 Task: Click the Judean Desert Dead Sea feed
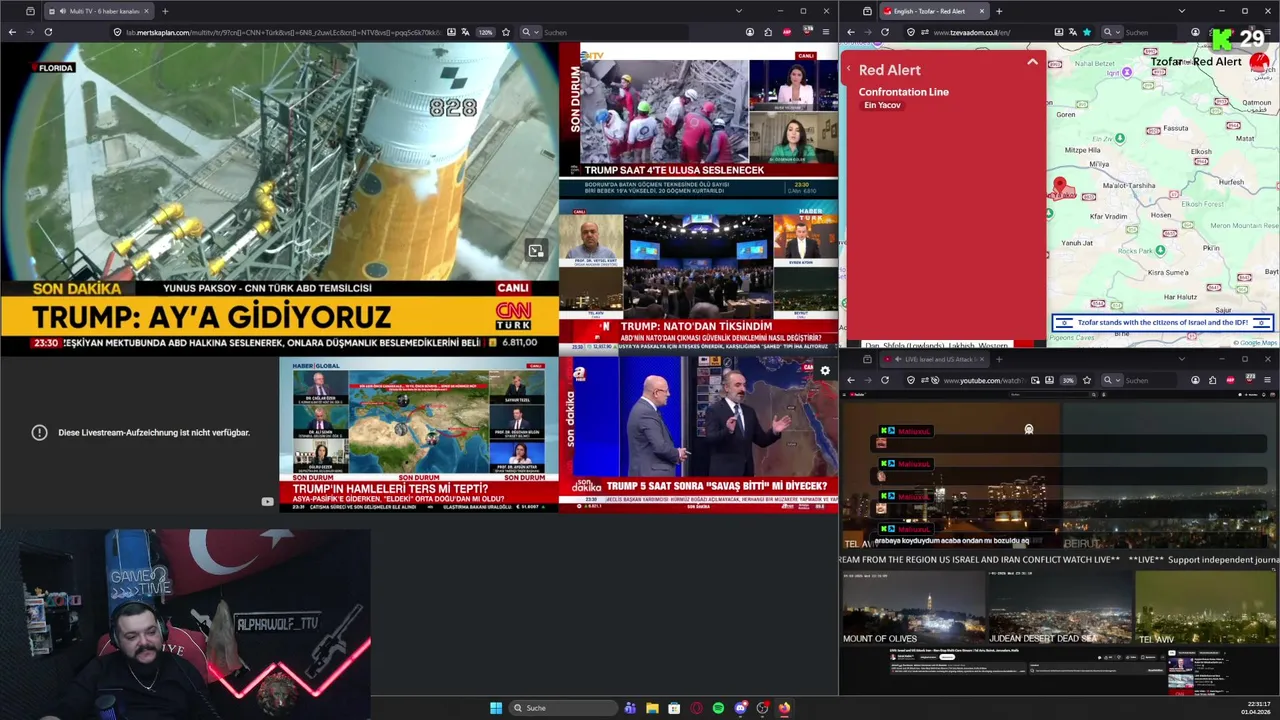click(1060, 608)
